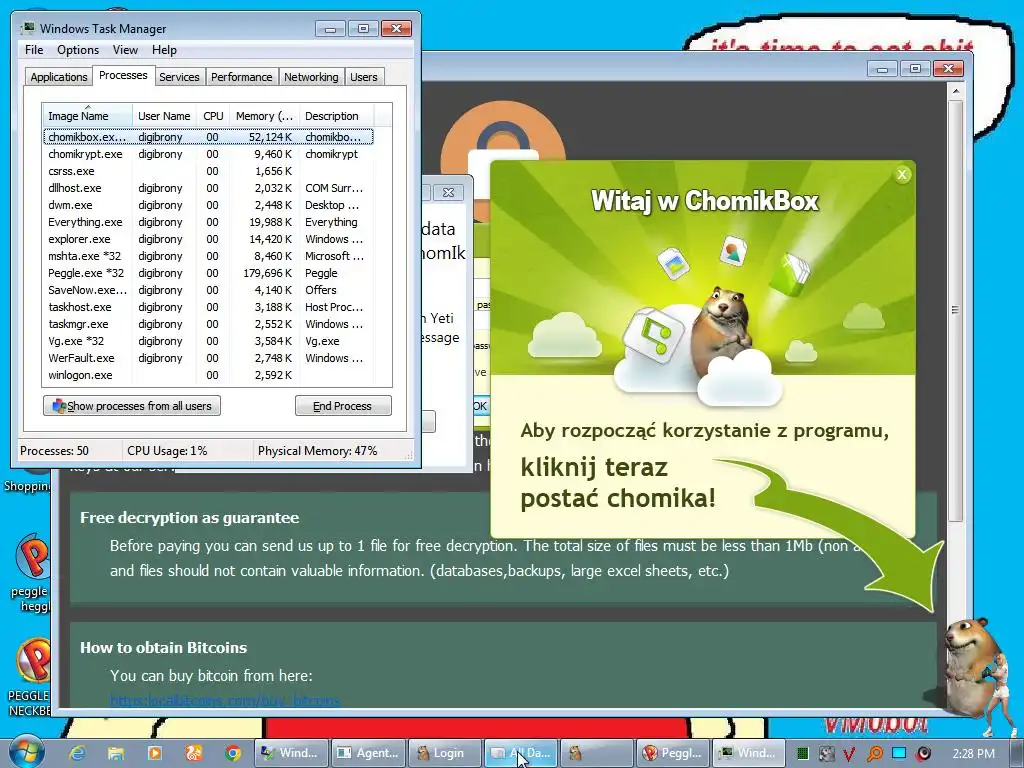The image size is (1024, 768).
Task: Open the orange browser icon on taskbar
Action: pyautogui.click(x=194, y=753)
